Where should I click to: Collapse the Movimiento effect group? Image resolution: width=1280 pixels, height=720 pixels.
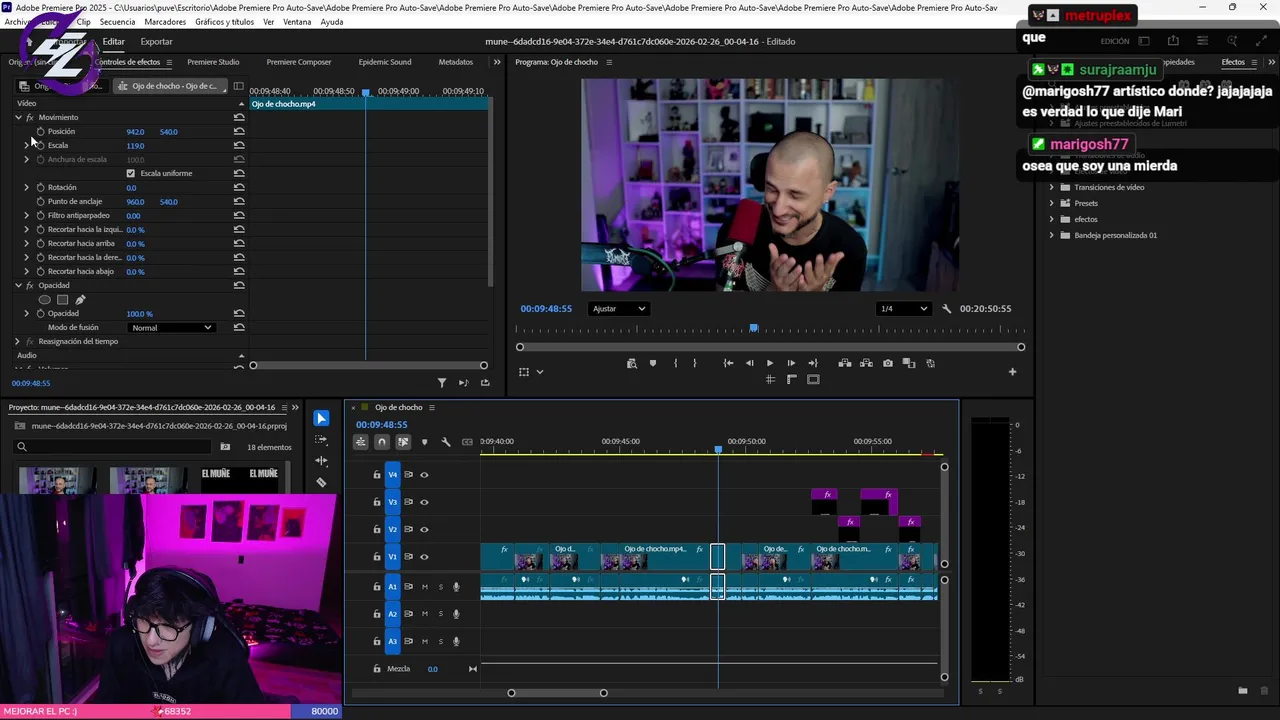18,117
